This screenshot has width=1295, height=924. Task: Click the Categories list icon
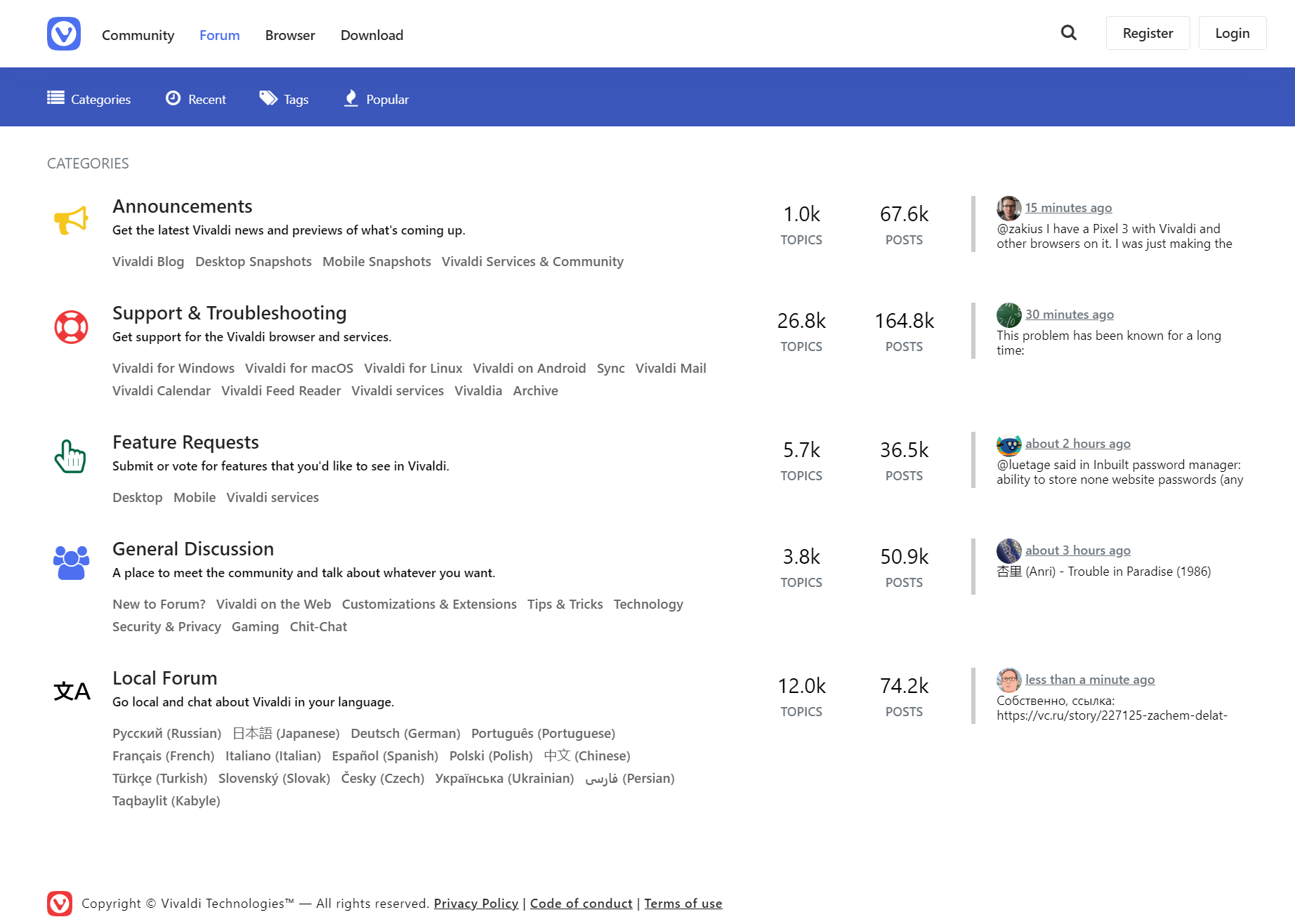pyautogui.click(x=56, y=98)
